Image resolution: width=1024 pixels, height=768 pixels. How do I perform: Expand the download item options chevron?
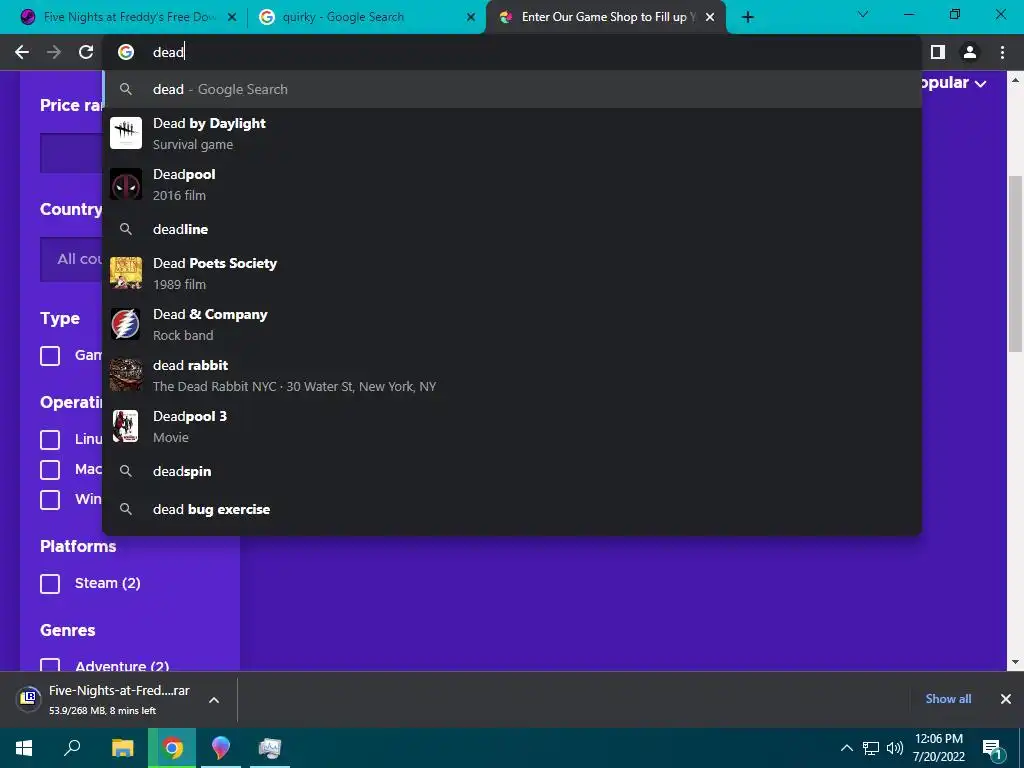click(214, 699)
